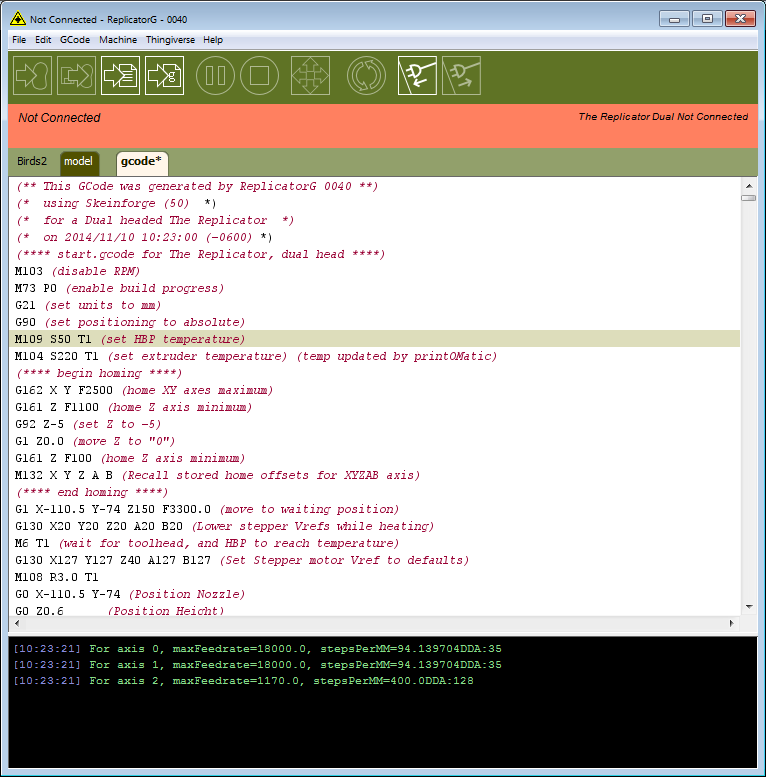Screen dimensions: 766x777
Task: Click the 'for a Dual headed The Replicator' comment
Action: pos(155,220)
